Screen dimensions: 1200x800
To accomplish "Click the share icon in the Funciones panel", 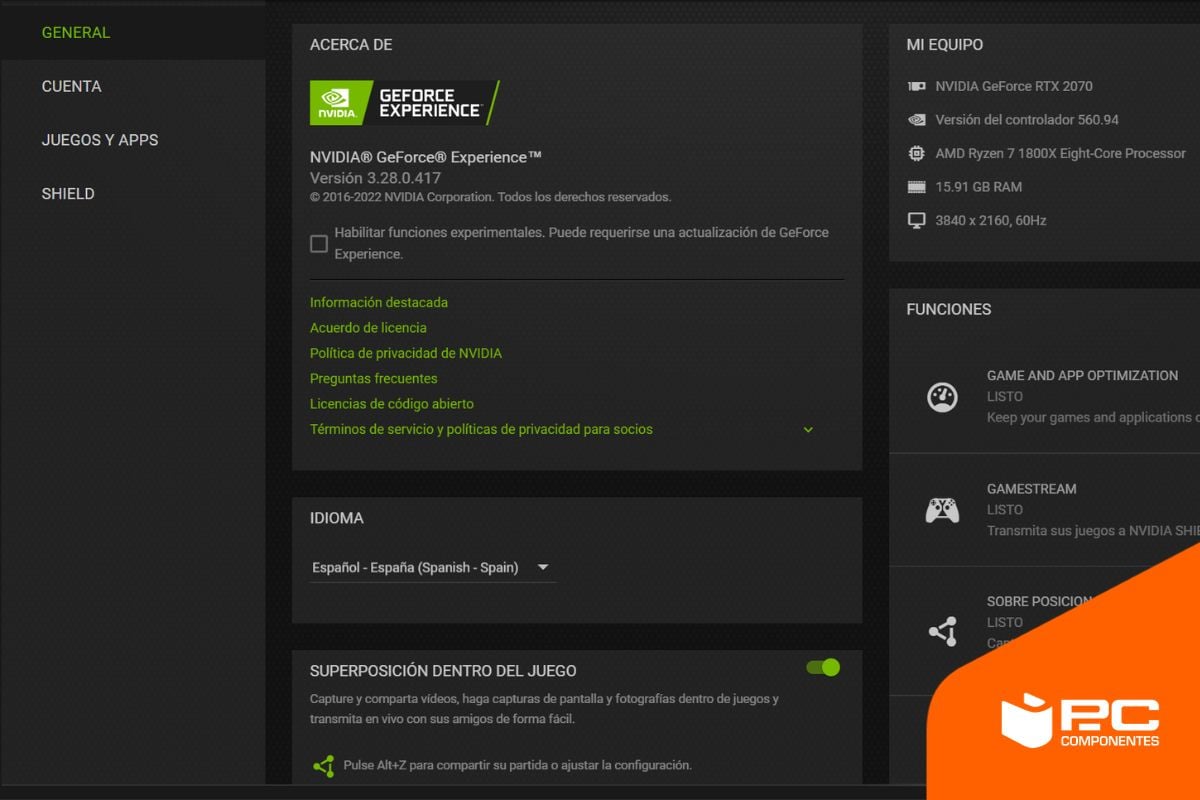I will [x=942, y=632].
